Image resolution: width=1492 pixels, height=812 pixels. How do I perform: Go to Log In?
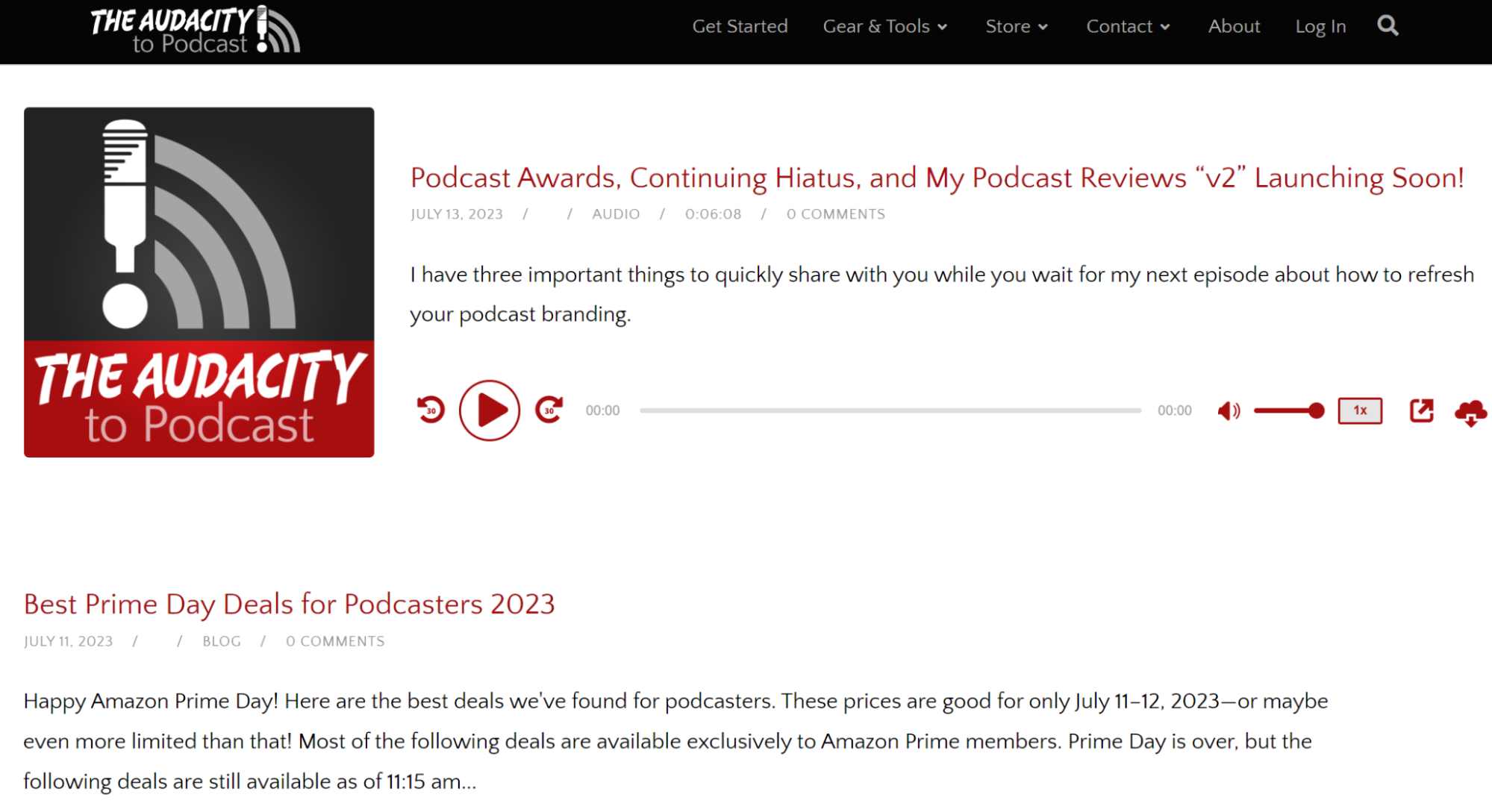pos(1320,26)
